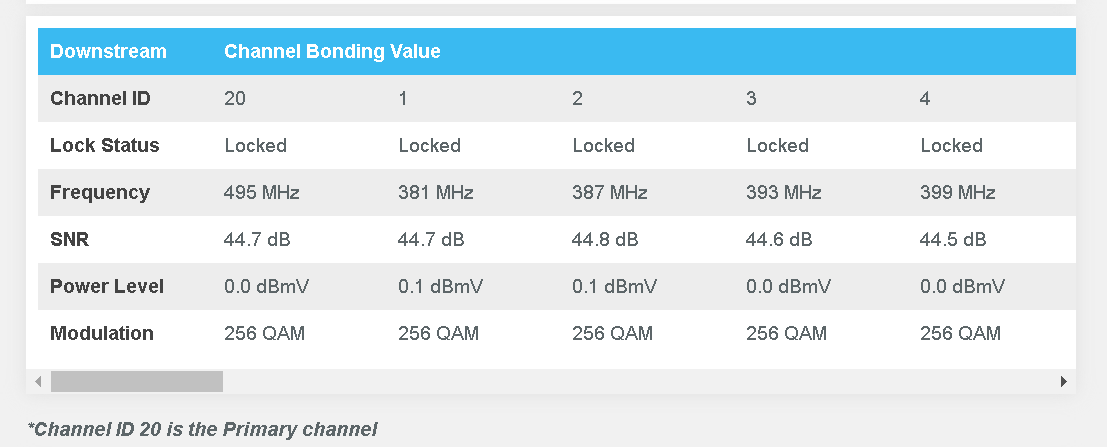This screenshot has height=447, width=1107.
Task: Click the scroll left arrow of horizontal scrollbar
Action: (x=38, y=382)
